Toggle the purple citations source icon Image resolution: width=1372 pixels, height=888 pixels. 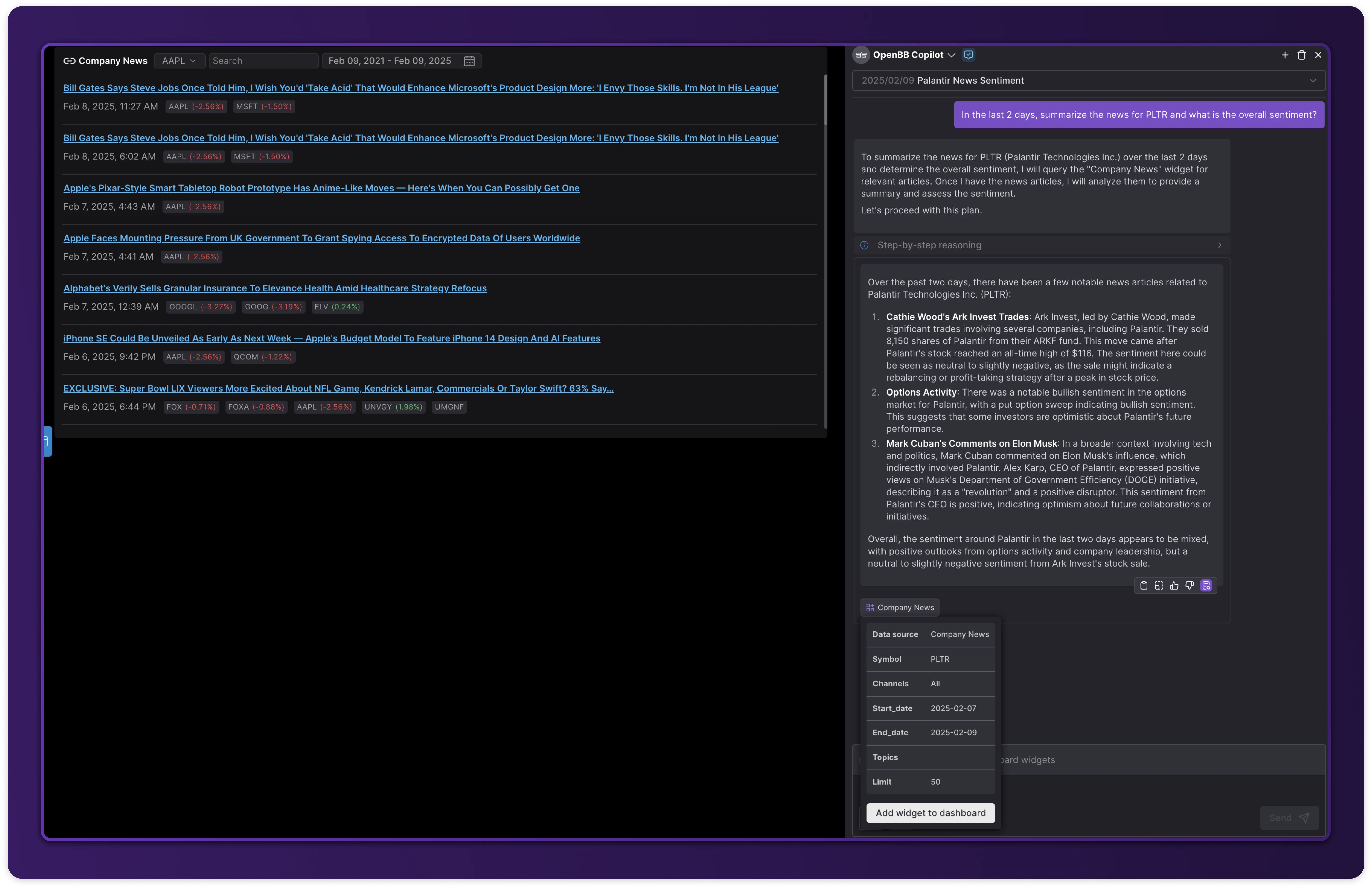pos(1206,586)
